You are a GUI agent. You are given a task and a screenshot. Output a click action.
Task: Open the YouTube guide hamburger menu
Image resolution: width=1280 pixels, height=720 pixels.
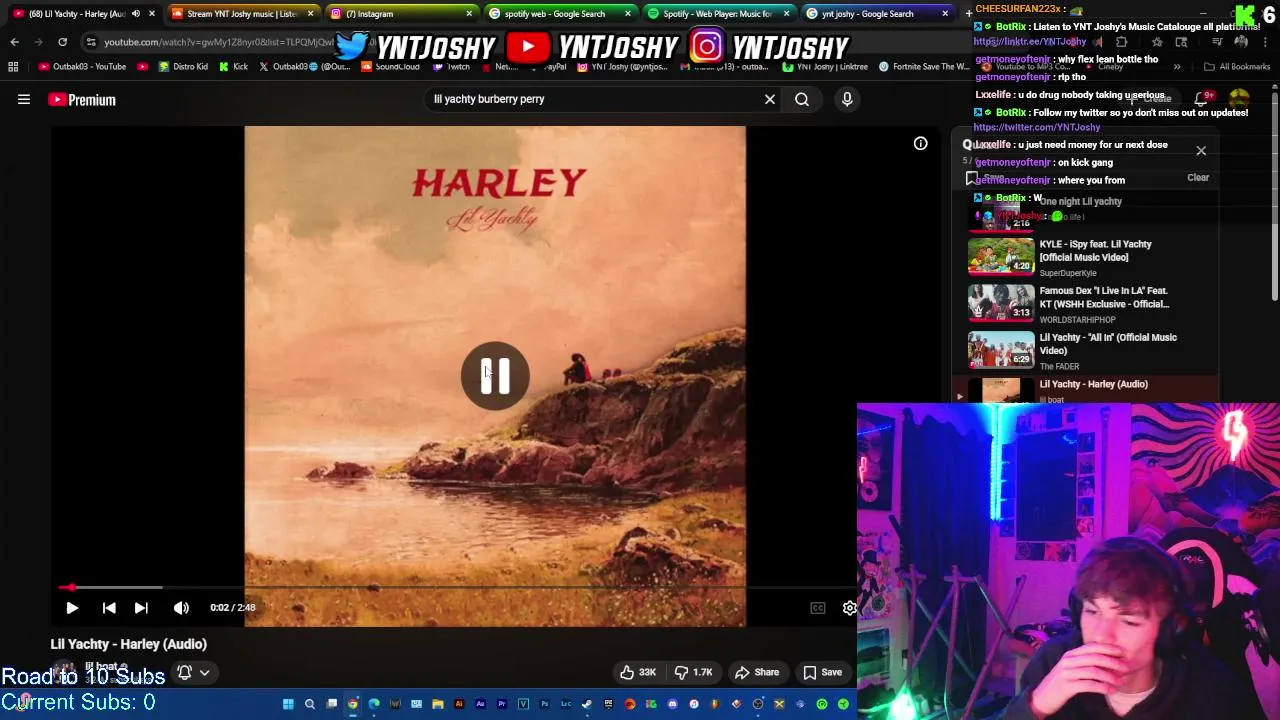(24, 99)
